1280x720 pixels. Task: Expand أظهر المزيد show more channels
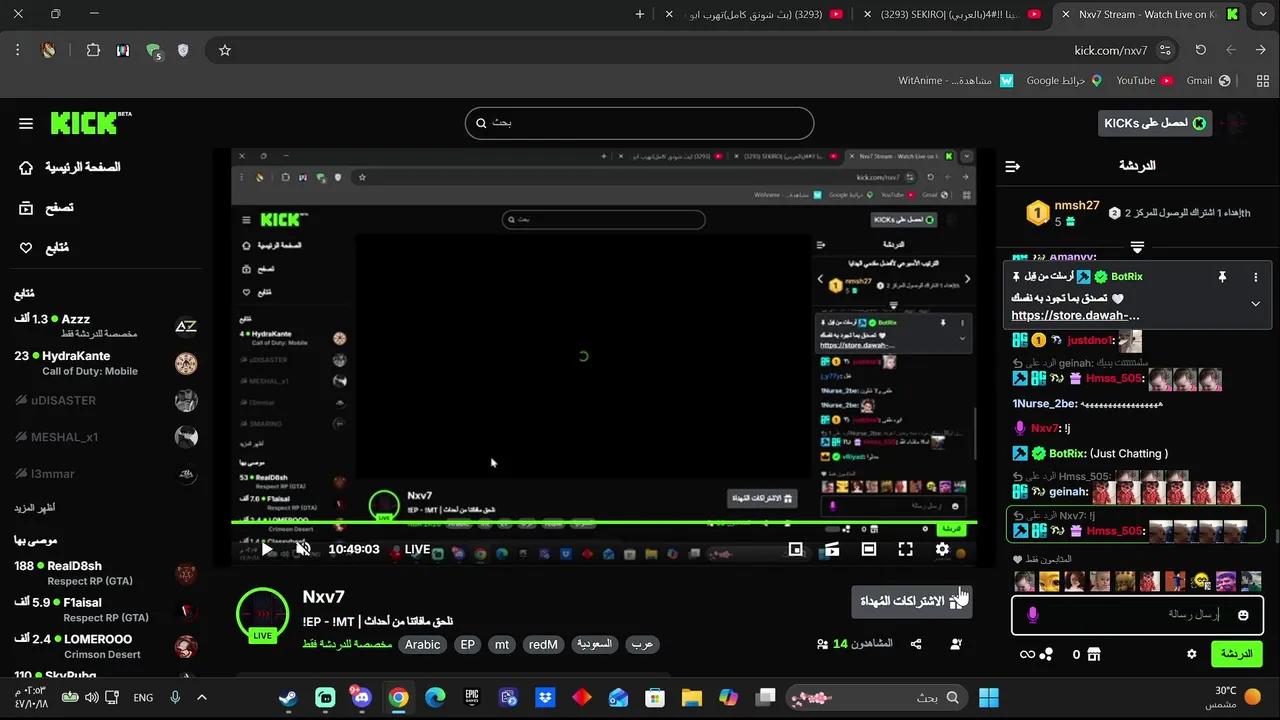pos(35,508)
